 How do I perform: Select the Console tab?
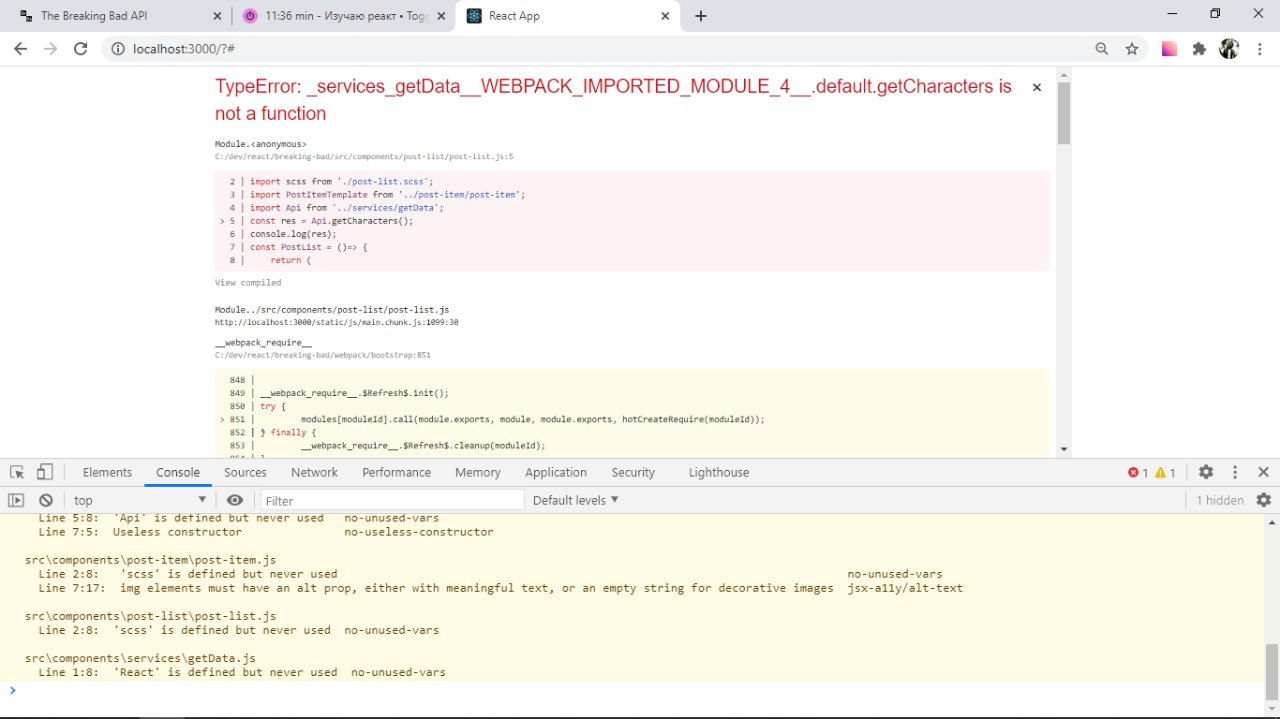click(x=178, y=472)
